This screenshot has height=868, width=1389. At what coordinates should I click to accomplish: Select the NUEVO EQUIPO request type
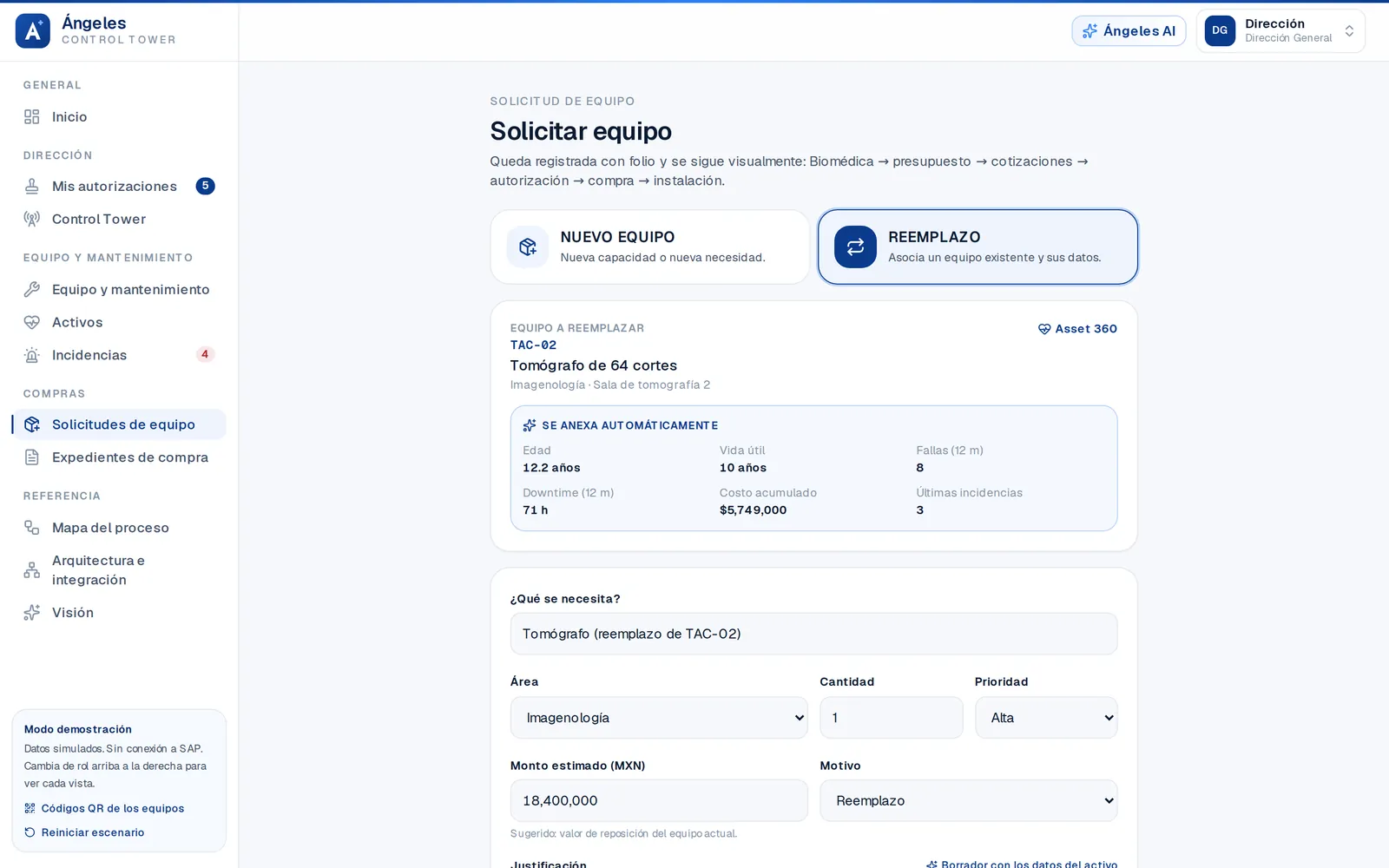[650, 247]
